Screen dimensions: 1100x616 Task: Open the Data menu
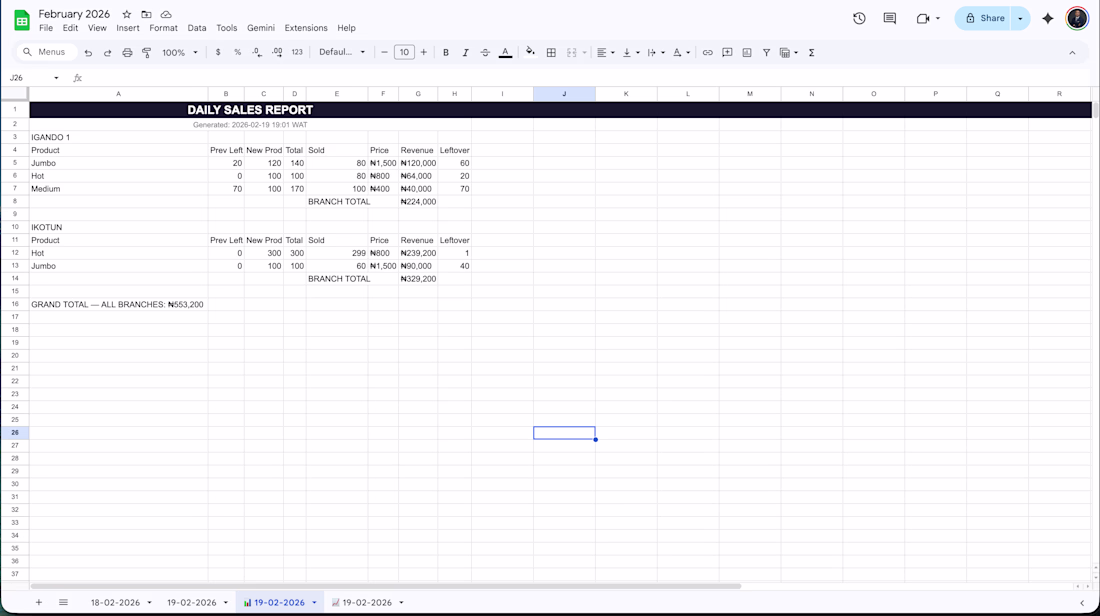(197, 28)
